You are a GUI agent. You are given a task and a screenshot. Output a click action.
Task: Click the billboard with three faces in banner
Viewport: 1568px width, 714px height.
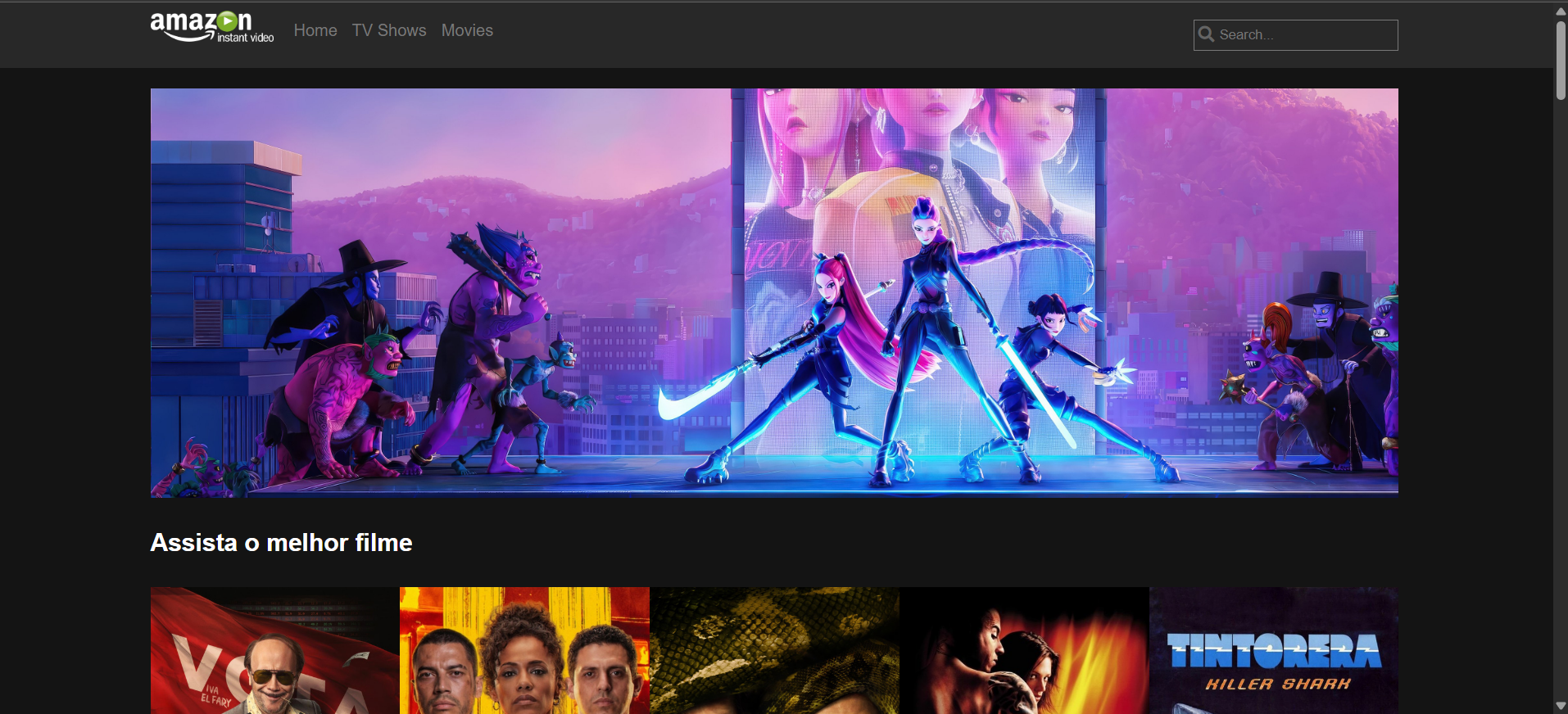pos(918,270)
